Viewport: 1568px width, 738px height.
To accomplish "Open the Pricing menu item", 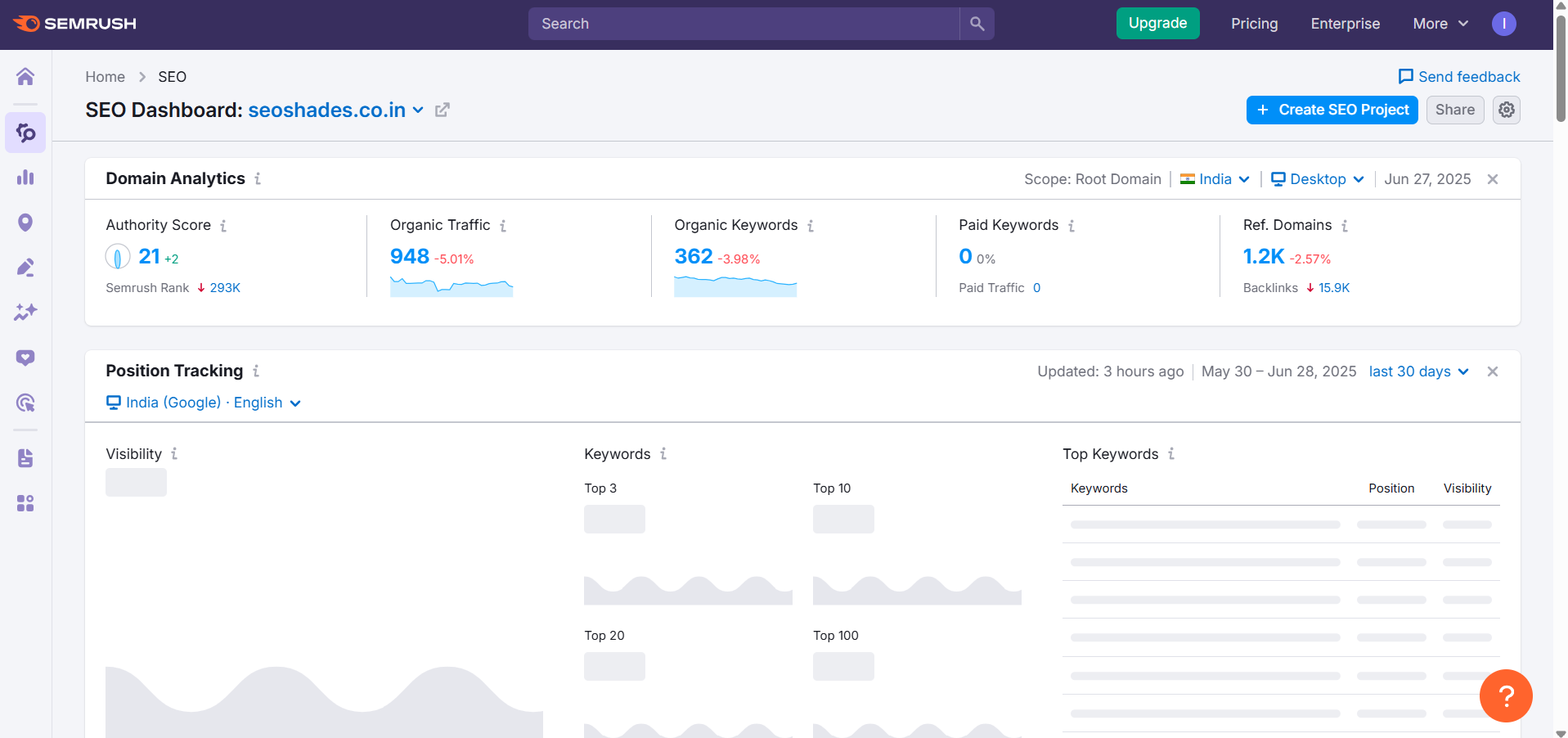I will [1254, 24].
